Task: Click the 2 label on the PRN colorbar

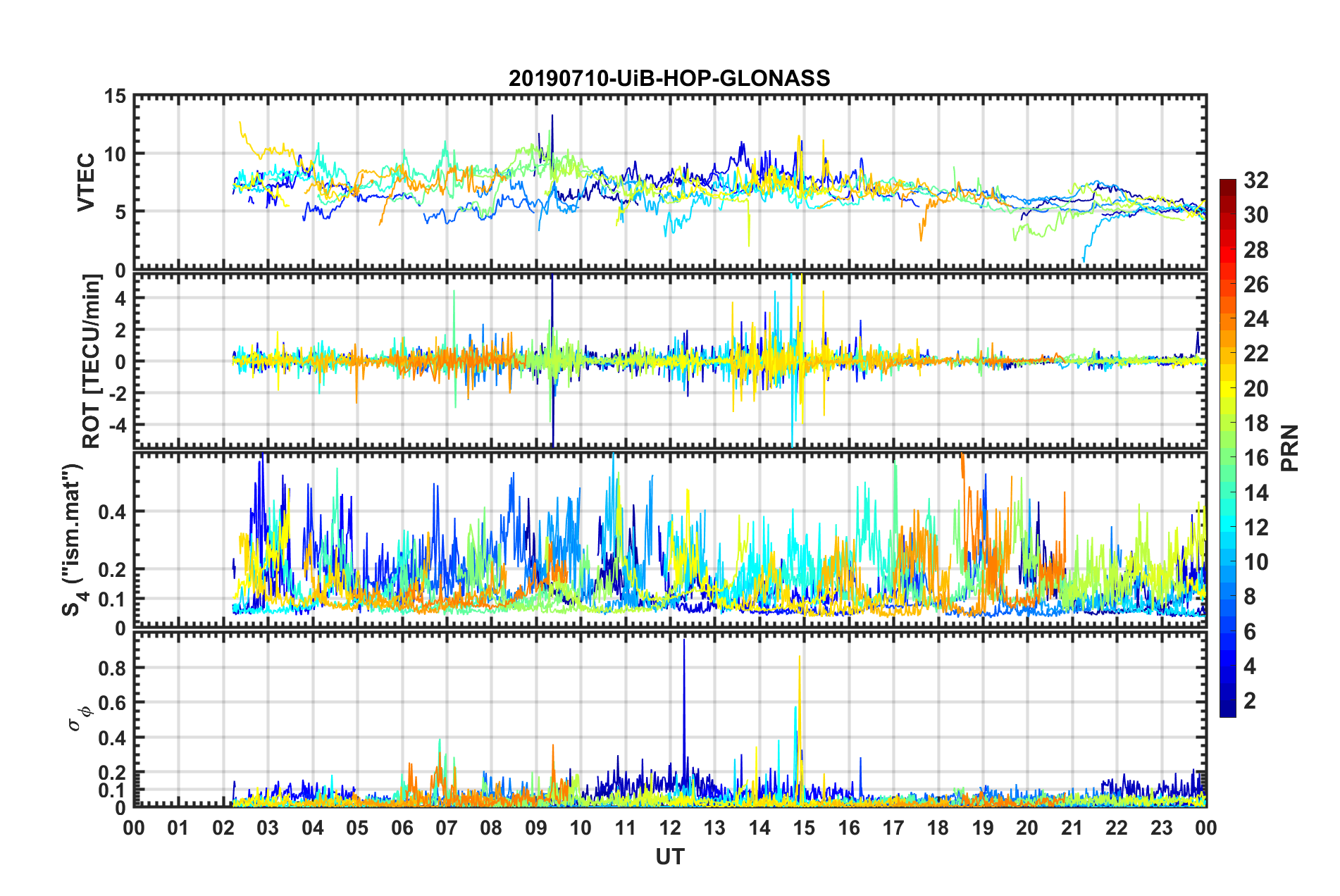Action: tap(1250, 701)
